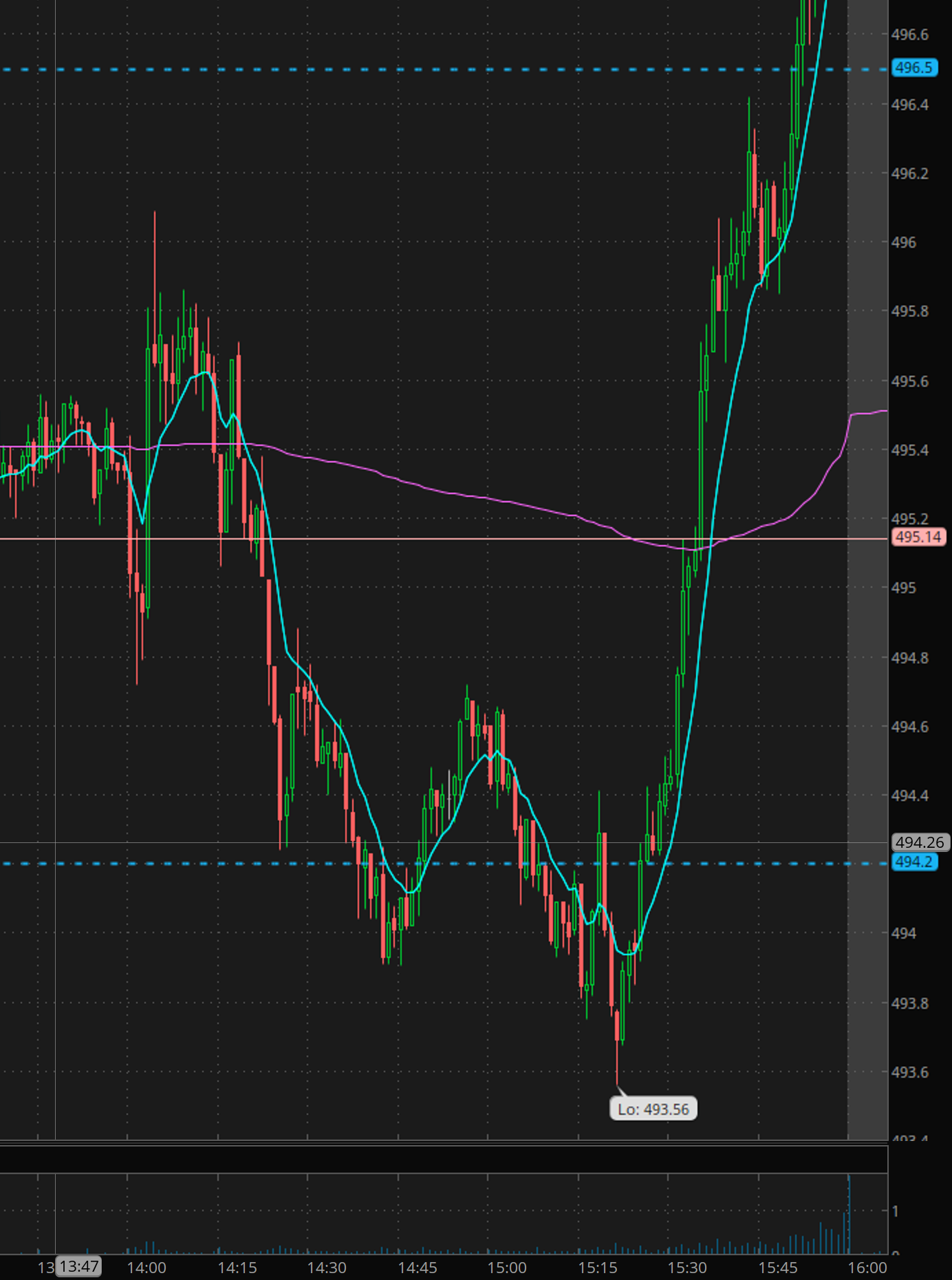Click the 495.14 pink price label
952x1280 pixels.
[918, 537]
